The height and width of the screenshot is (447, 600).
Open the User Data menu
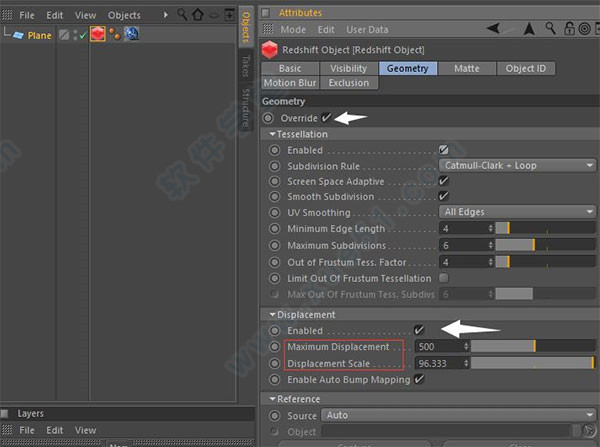point(368,30)
